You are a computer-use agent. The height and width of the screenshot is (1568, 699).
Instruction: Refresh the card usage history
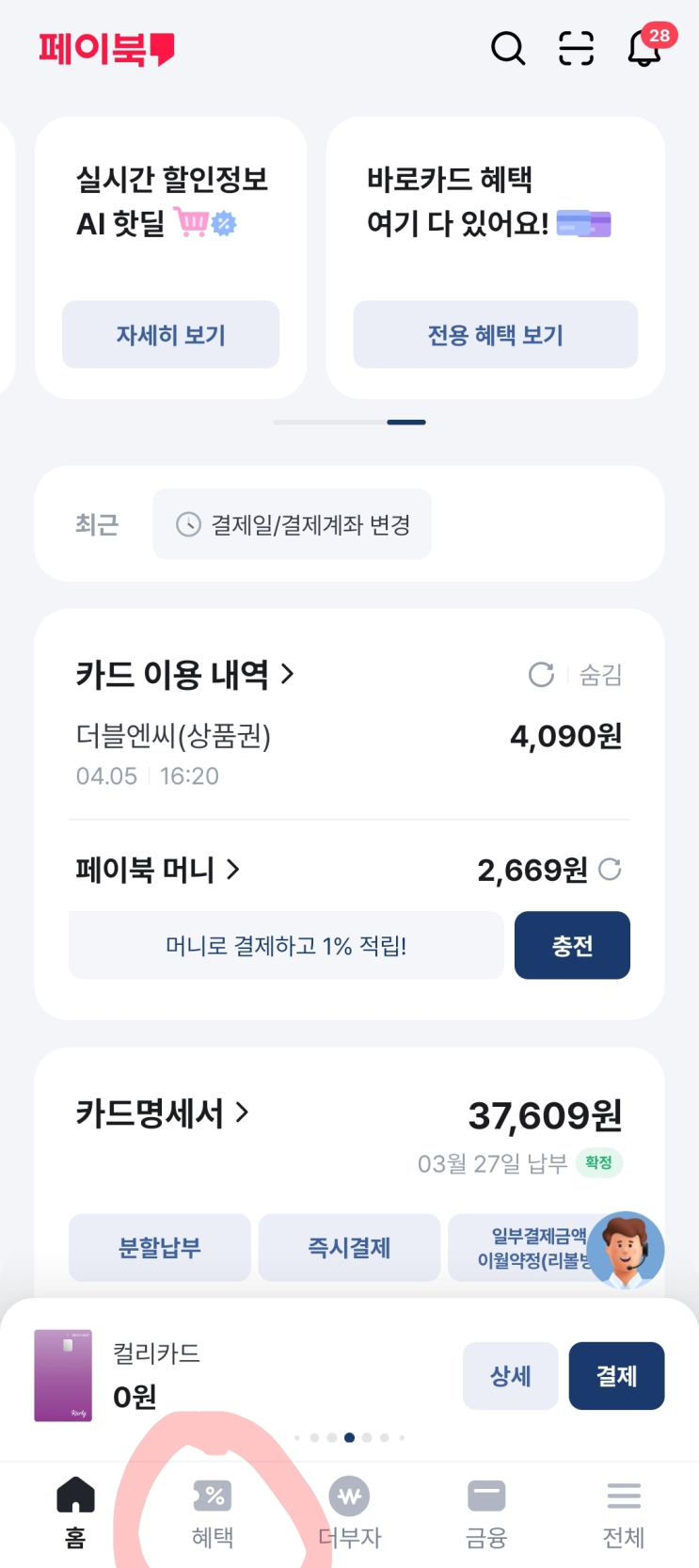tap(541, 675)
